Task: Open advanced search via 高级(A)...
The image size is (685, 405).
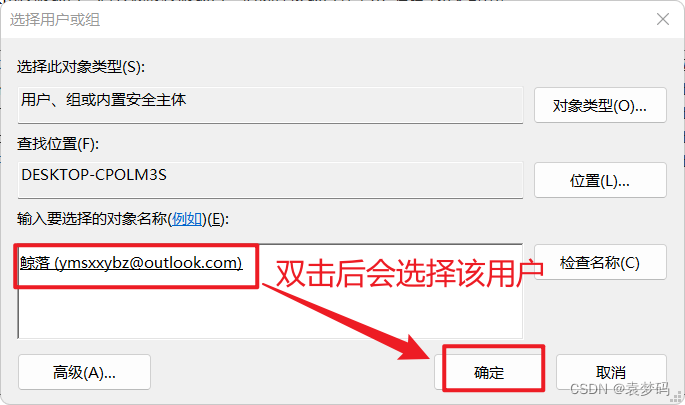Action: point(84,372)
